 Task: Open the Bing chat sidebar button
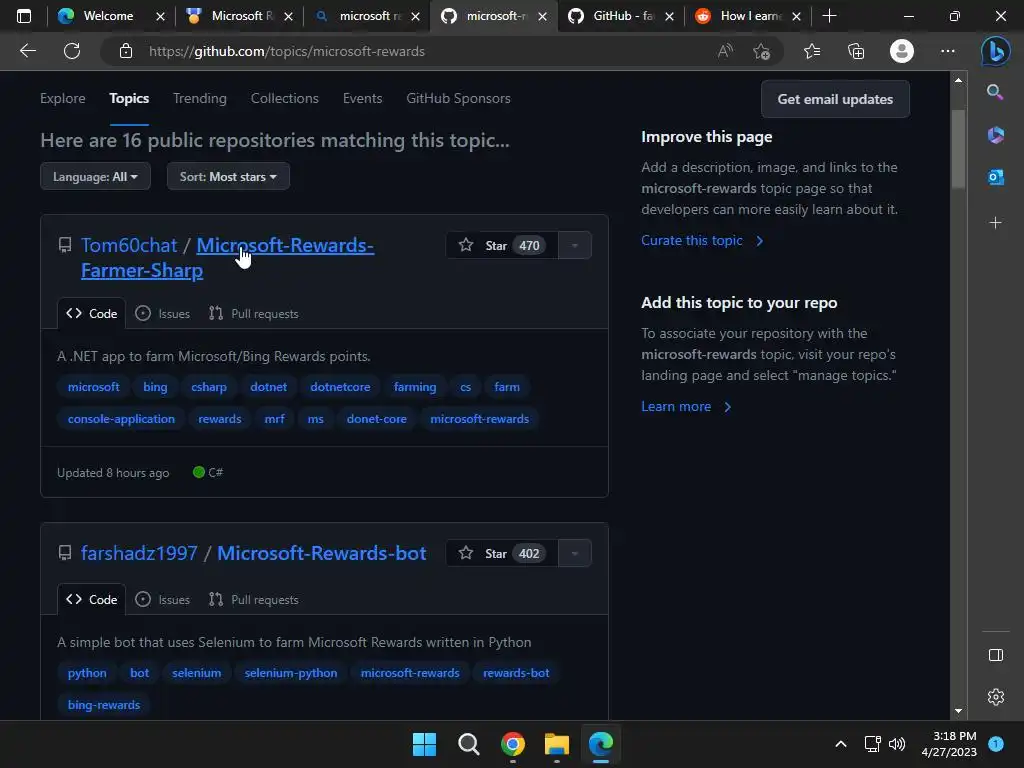click(995, 51)
